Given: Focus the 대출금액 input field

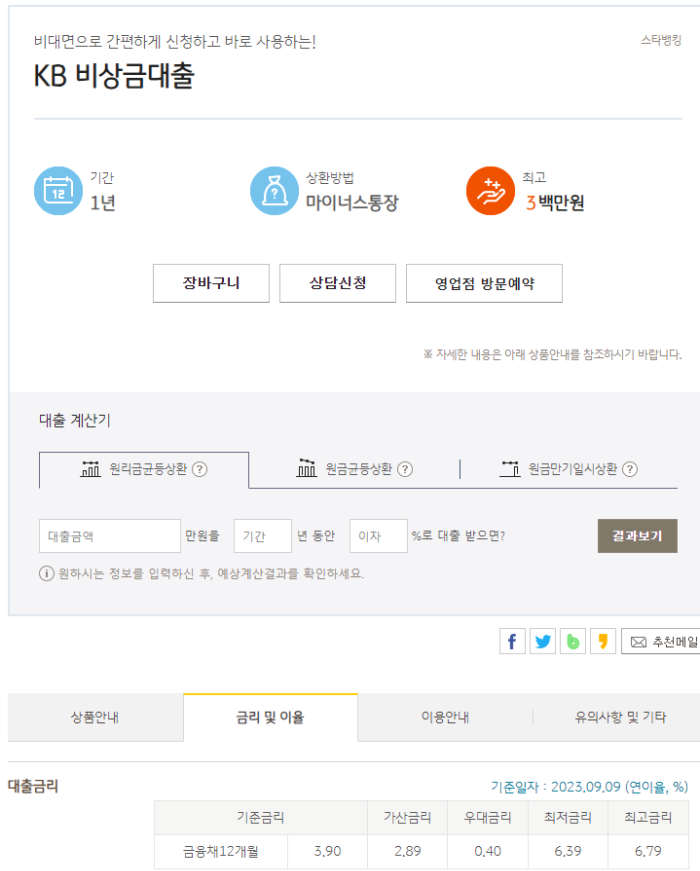Looking at the screenshot, I should [x=110, y=536].
